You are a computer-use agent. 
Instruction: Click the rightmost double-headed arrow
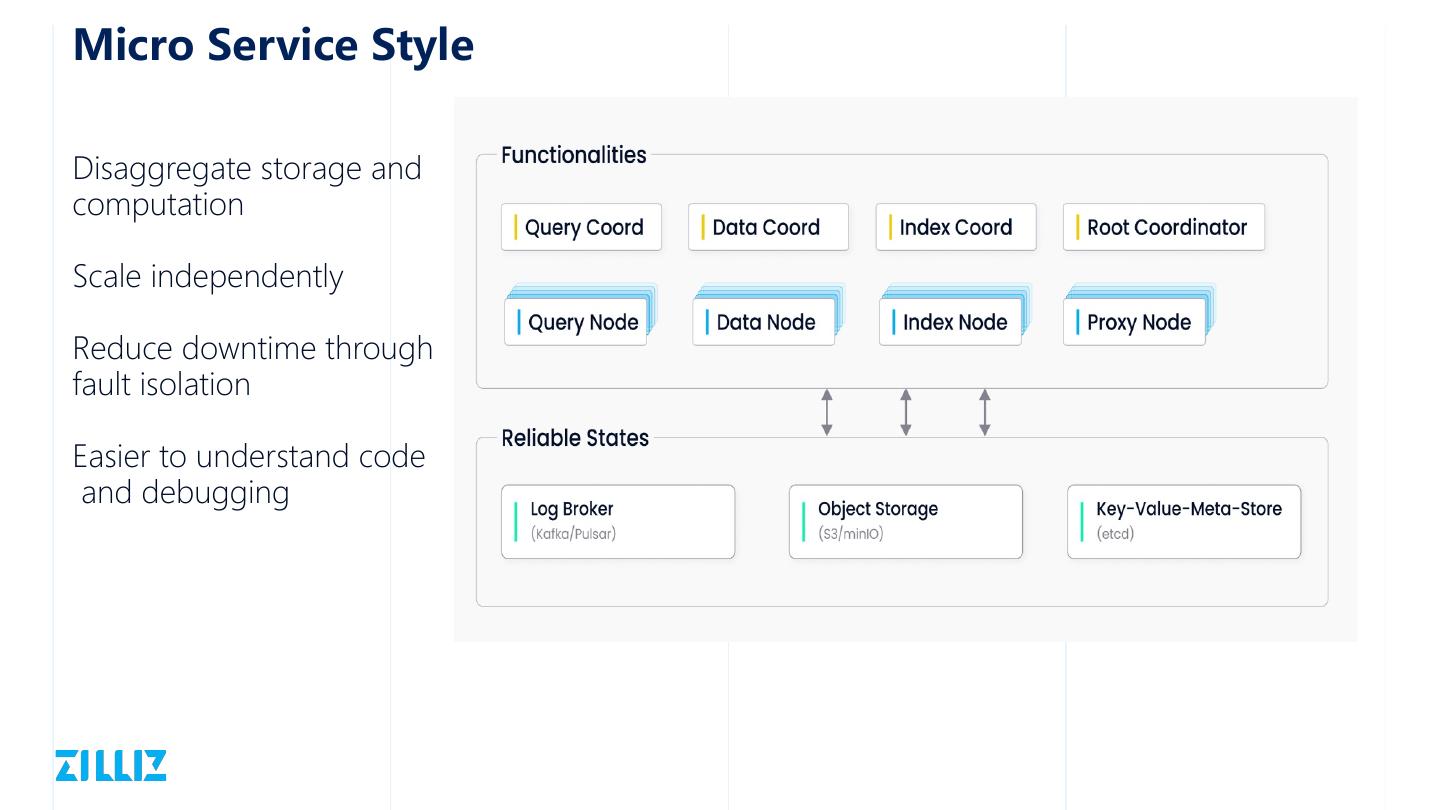coord(985,413)
